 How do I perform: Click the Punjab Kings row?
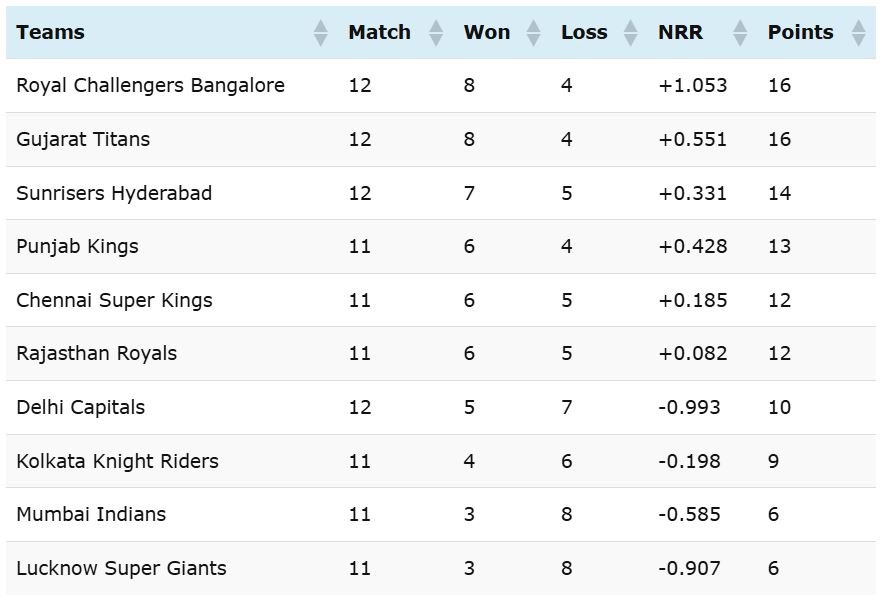tap(441, 247)
